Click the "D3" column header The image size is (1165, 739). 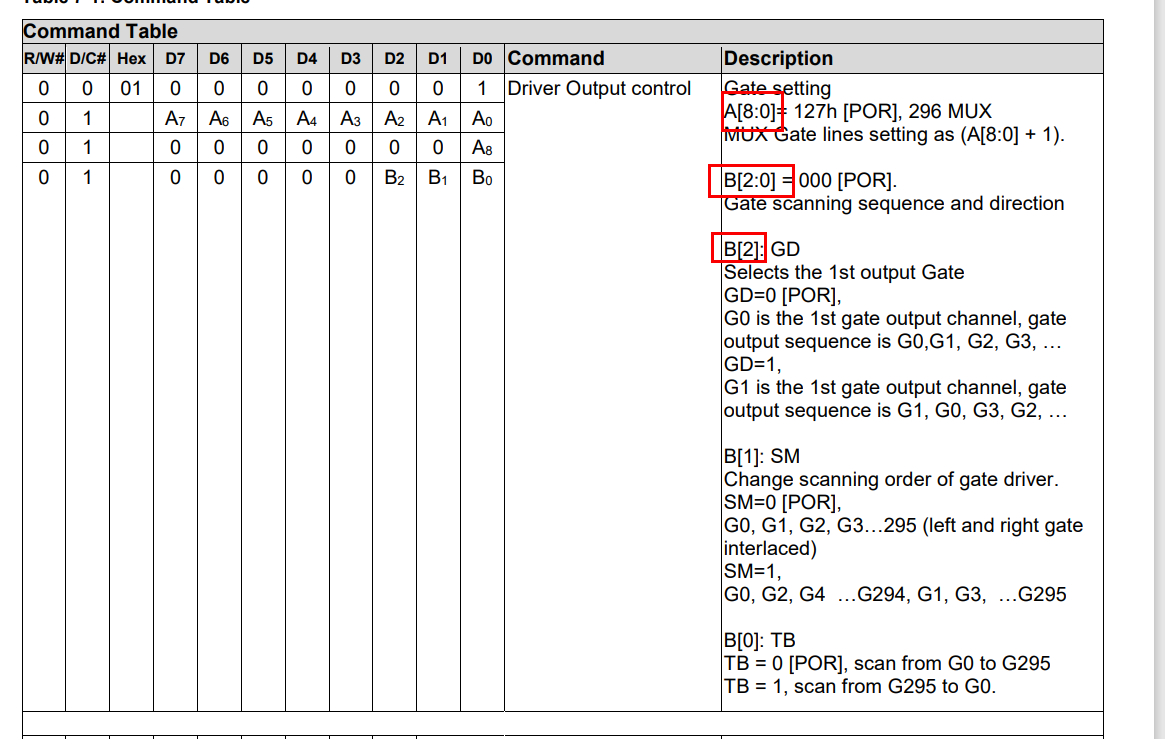tap(351, 59)
